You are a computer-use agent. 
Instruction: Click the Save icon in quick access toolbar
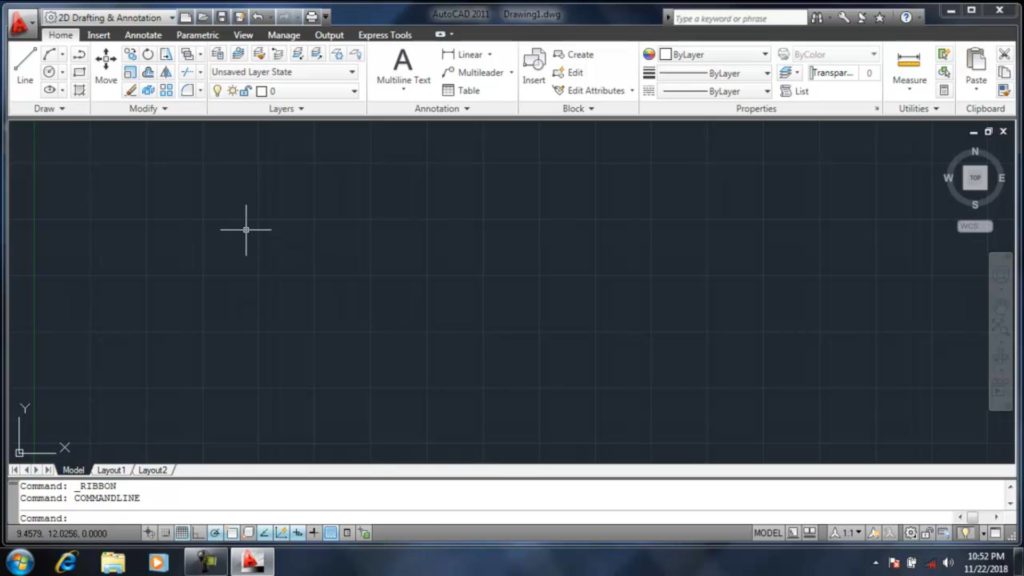[x=222, y=18]
